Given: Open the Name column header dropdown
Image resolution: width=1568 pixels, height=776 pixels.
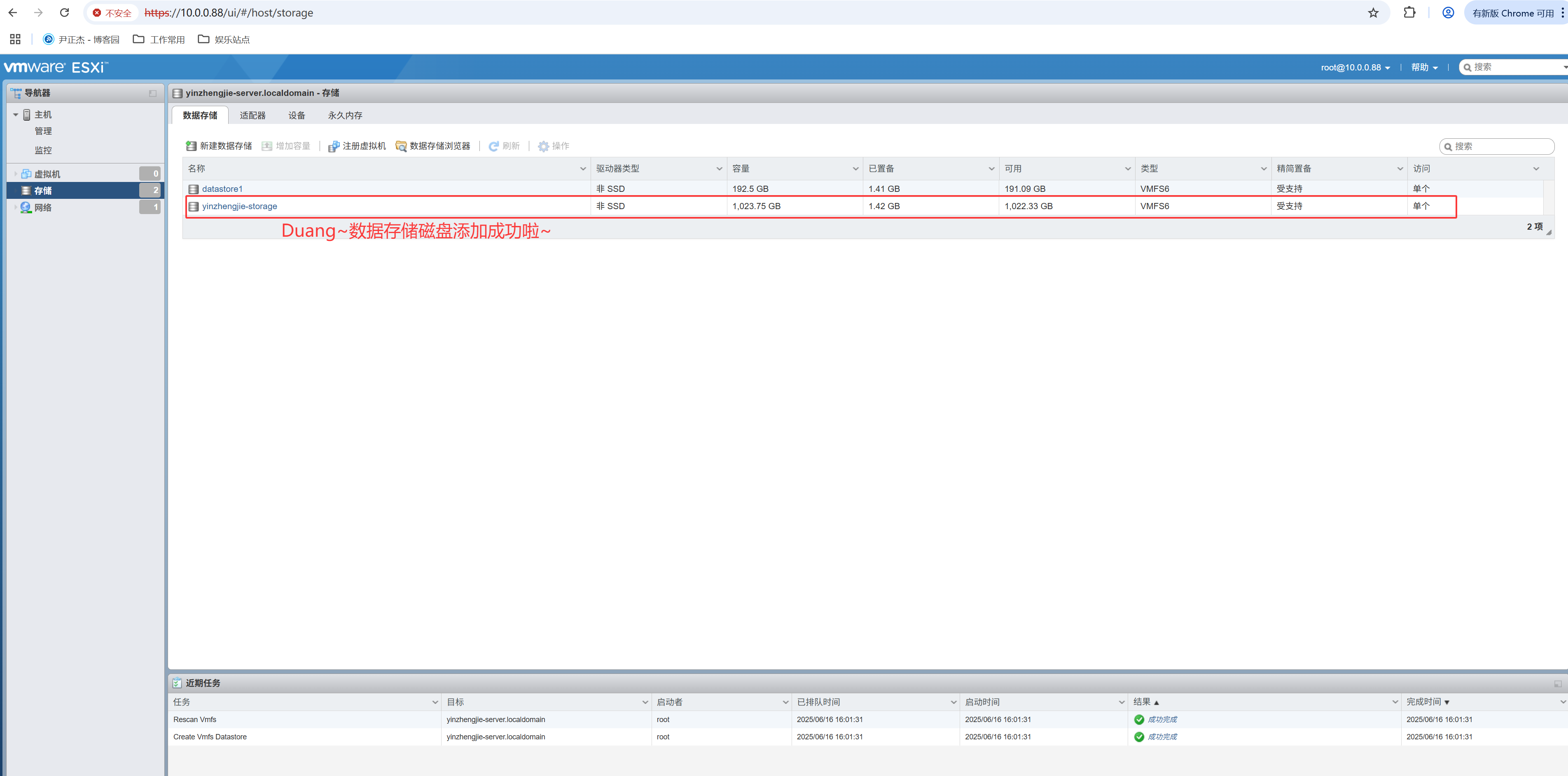Looking at the screenshot, I should coord(582,169).
